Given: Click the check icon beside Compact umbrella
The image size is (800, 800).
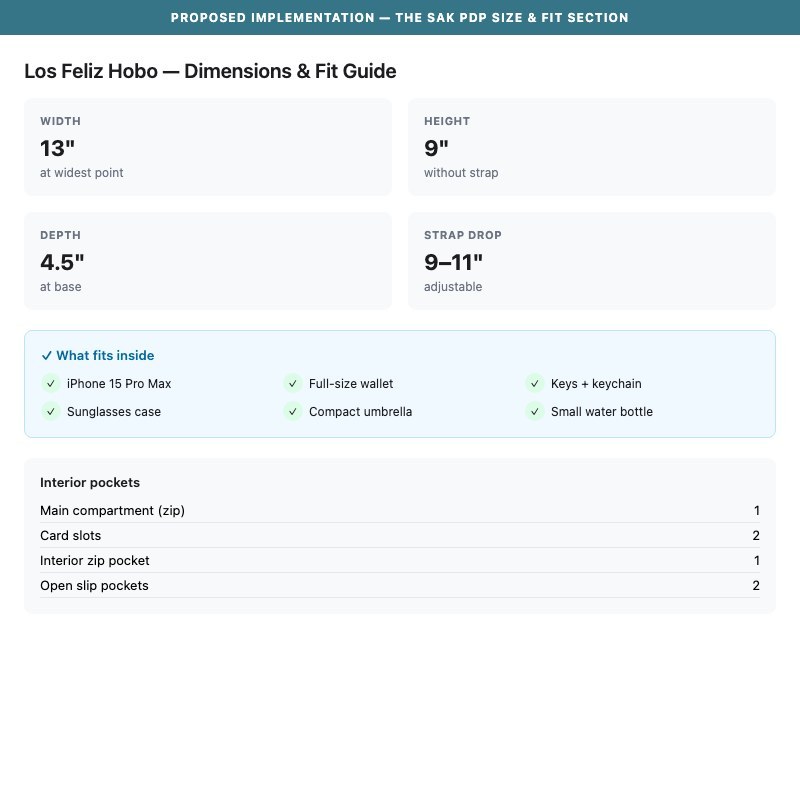Looking at the screenshot, I should tap(293, 412).
